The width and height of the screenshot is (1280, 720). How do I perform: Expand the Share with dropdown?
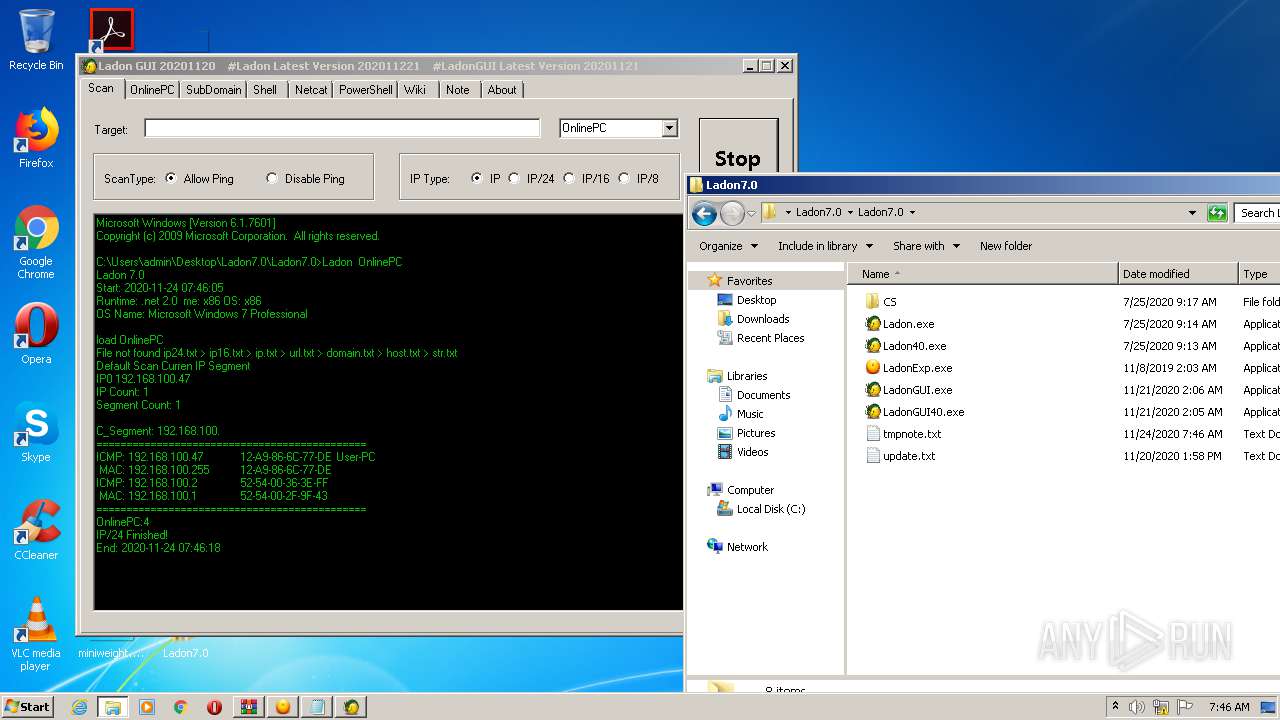point(926,246)
